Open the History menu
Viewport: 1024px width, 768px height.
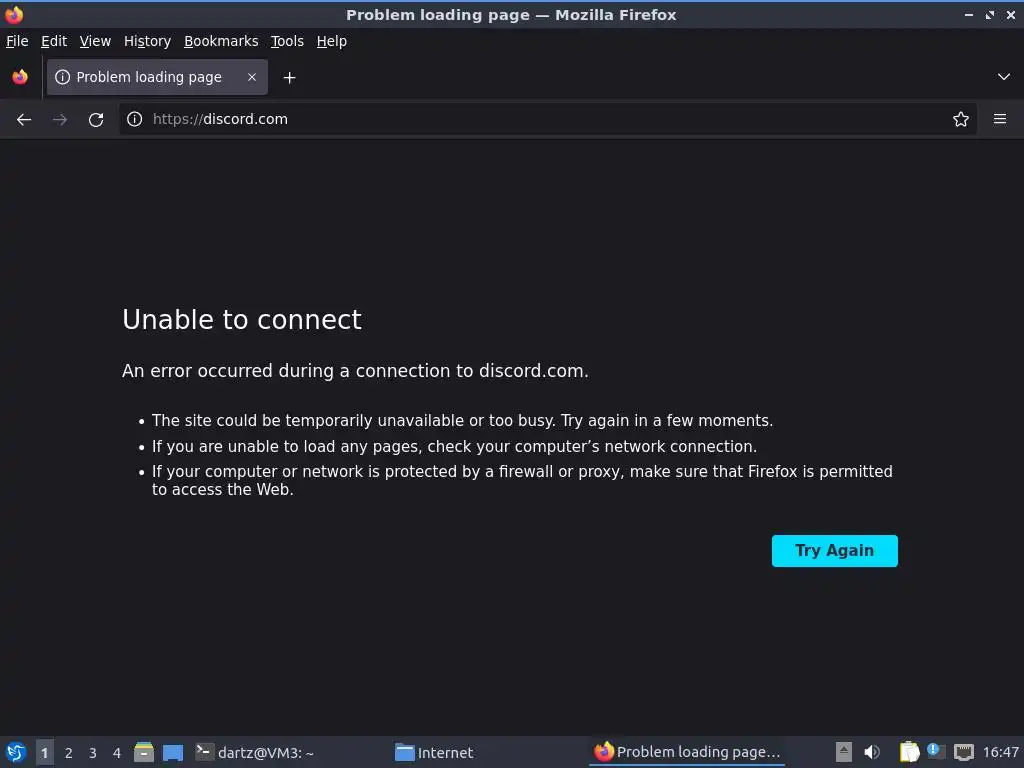148,41
